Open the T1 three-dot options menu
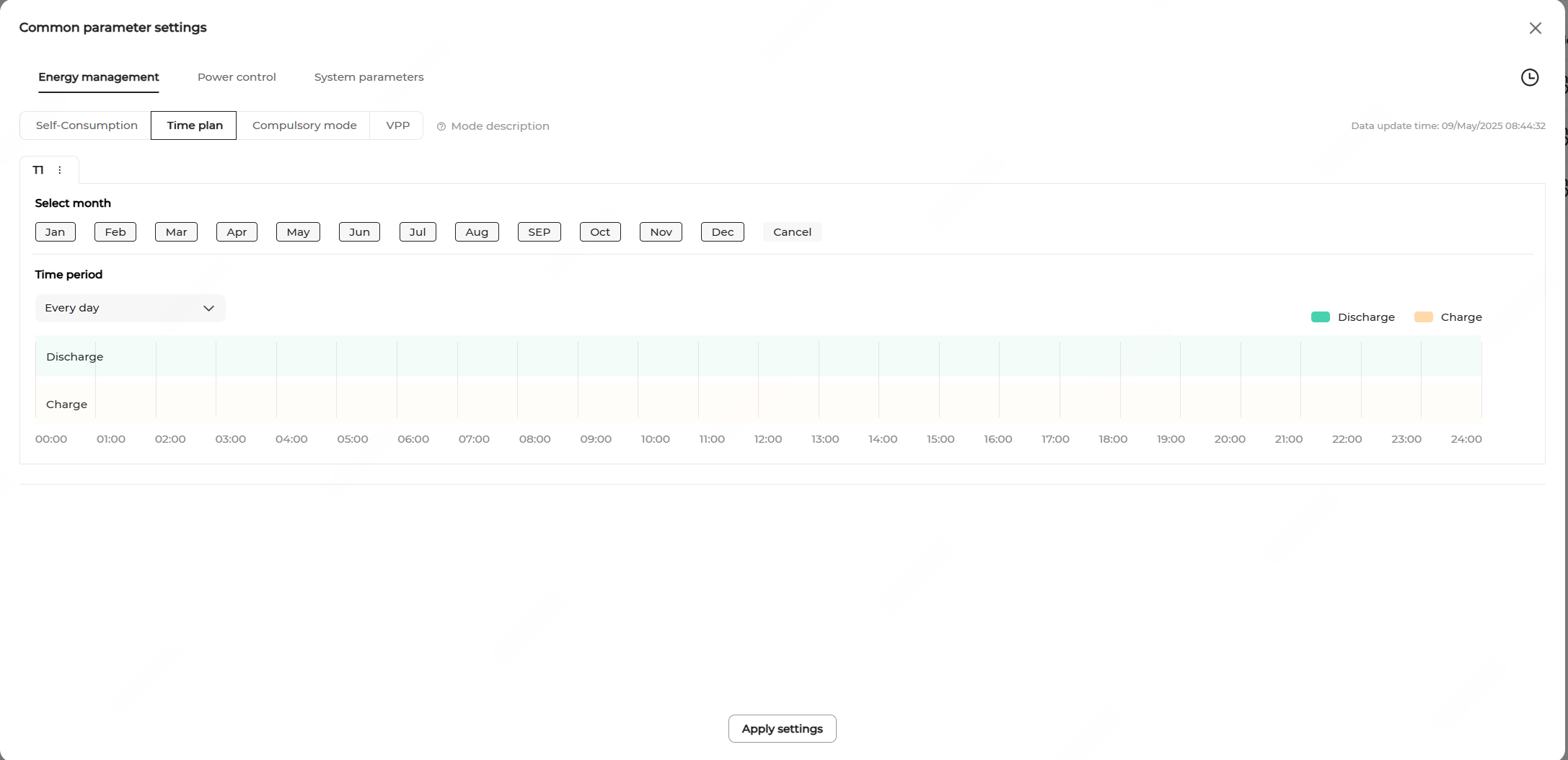The image size is (1568, 760). [60, 170]
